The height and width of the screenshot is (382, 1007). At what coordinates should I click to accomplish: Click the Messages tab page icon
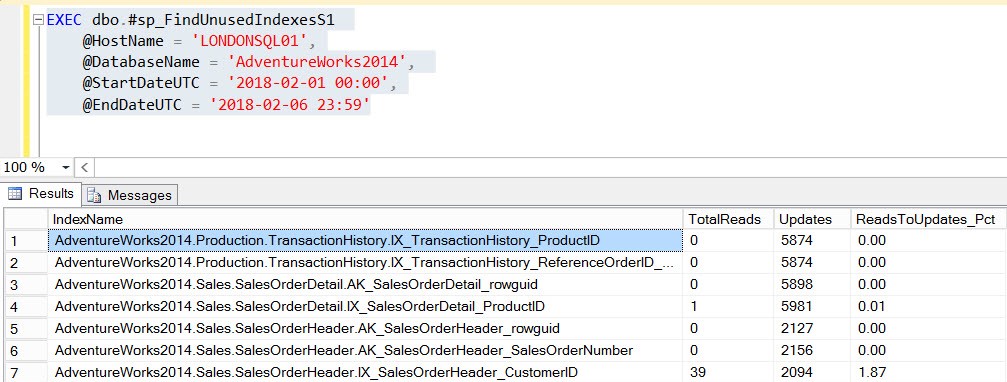[94, 195]
